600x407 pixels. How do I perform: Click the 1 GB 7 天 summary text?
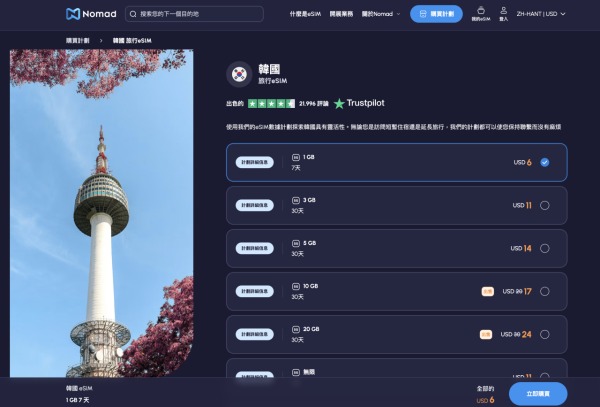[77, 400]
